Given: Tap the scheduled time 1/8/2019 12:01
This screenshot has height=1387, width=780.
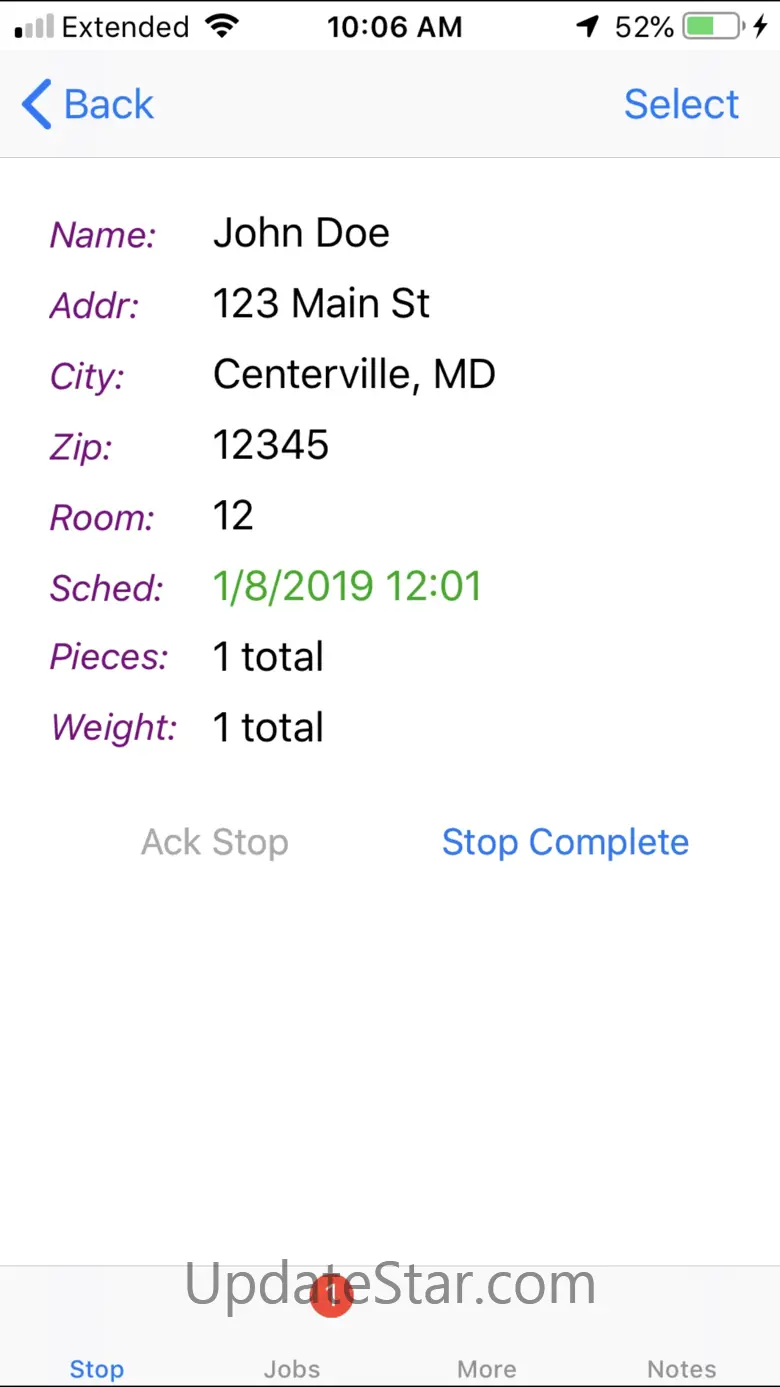Looking at the screenshot, I should click(347, 586).
